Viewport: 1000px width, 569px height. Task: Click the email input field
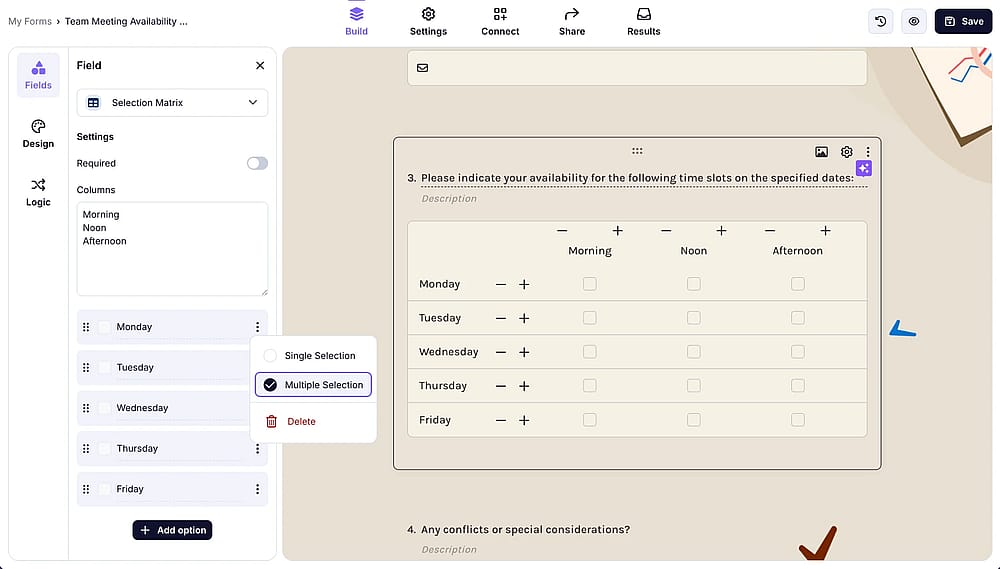coord(637,68)
